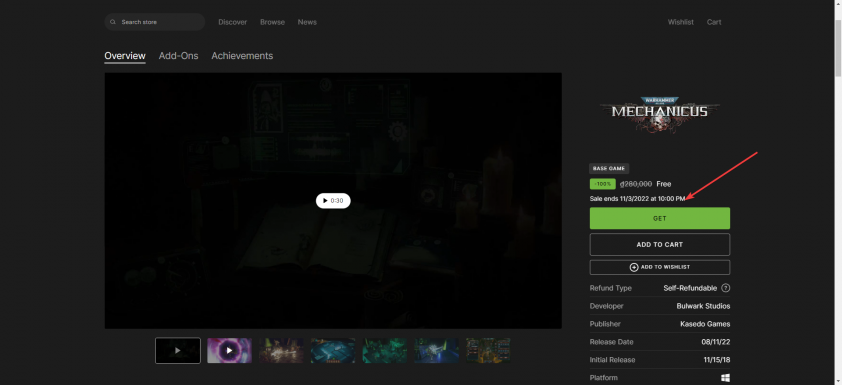Image resolution: width=842 pixels, height=385 pixels.
Task: Click the search magnifier icon
Action: pos(113,22)
